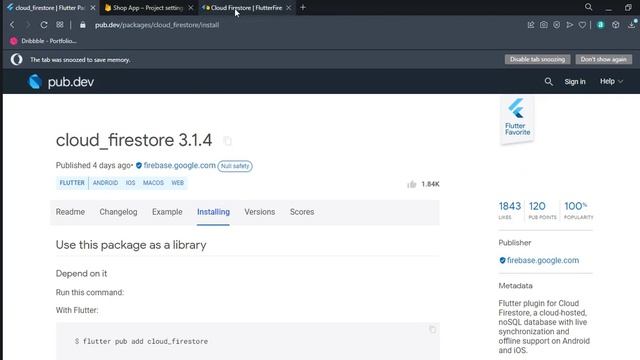Image resolution: width=640 pixels, height=360 pixels.
Task: Click the green profile icon in toolbar
Action: (600, 25)
